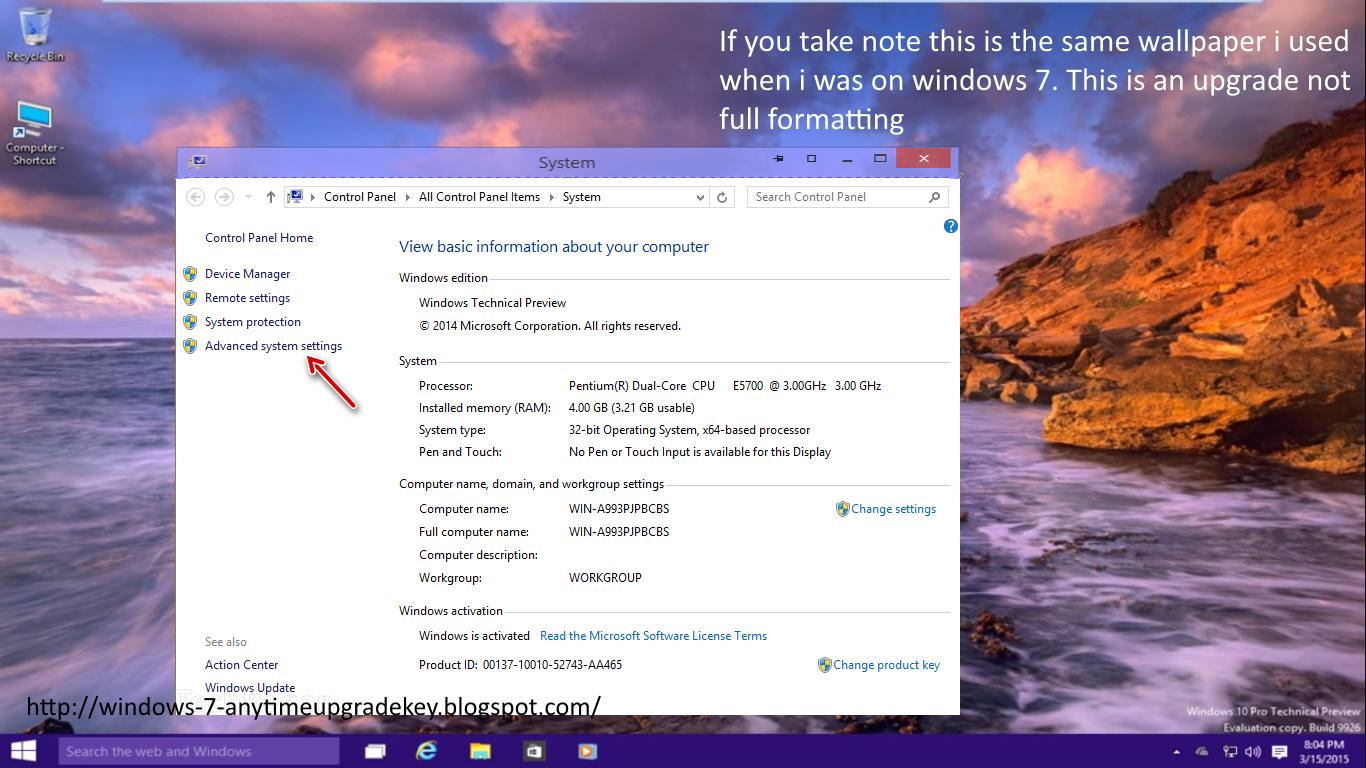This screenshot has height=768, width=1366.
Task: Open the volume control tray icon
Action: coord(1254,751)
